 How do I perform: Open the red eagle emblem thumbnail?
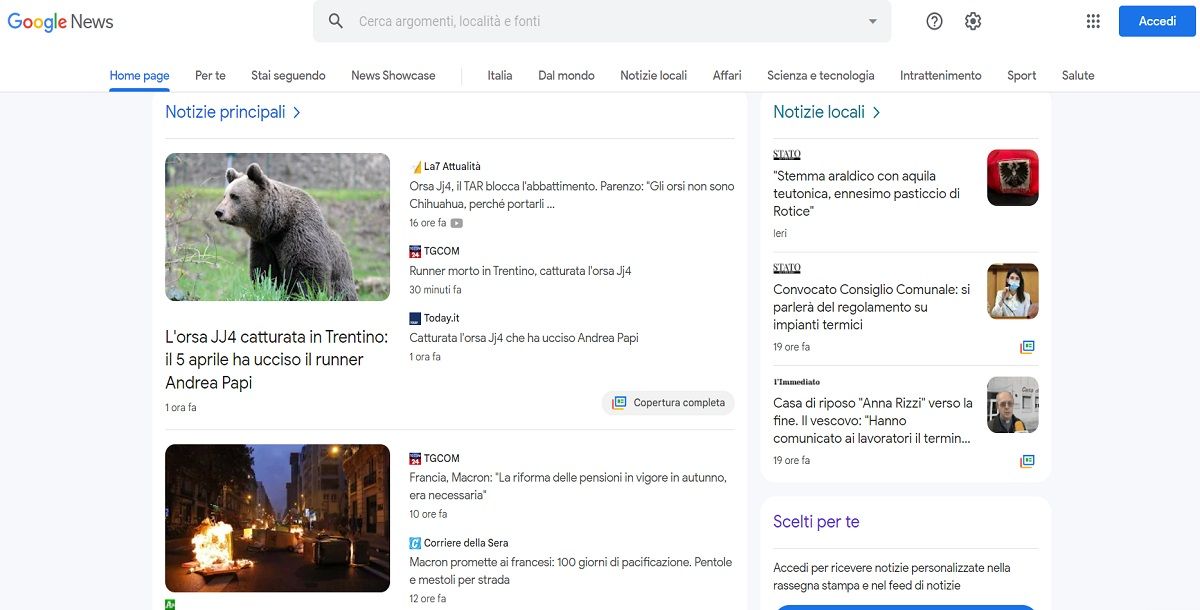(x=1013, y=178)
